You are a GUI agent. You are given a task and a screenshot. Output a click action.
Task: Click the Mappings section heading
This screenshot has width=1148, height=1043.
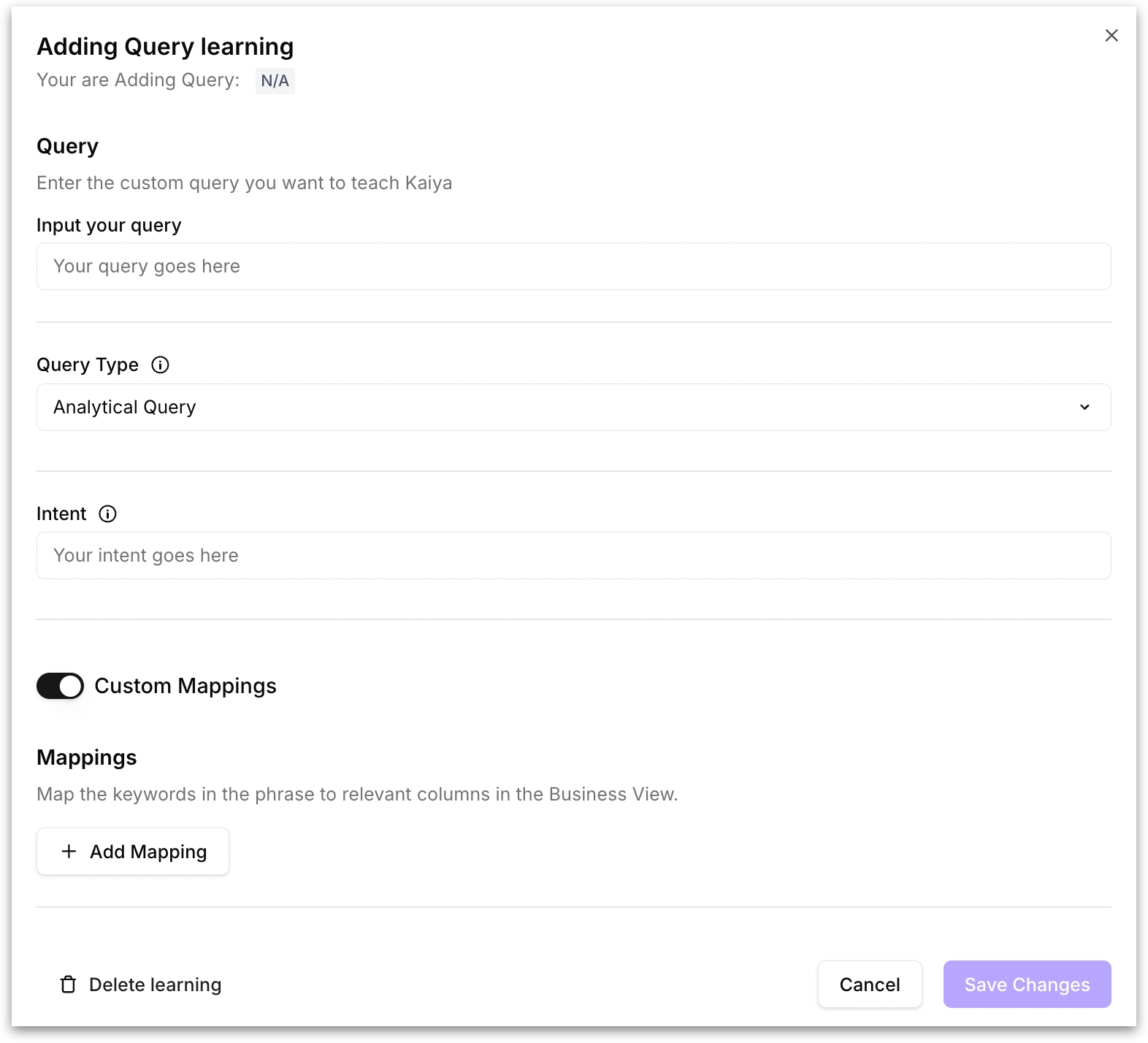click(x=87, y=757)
